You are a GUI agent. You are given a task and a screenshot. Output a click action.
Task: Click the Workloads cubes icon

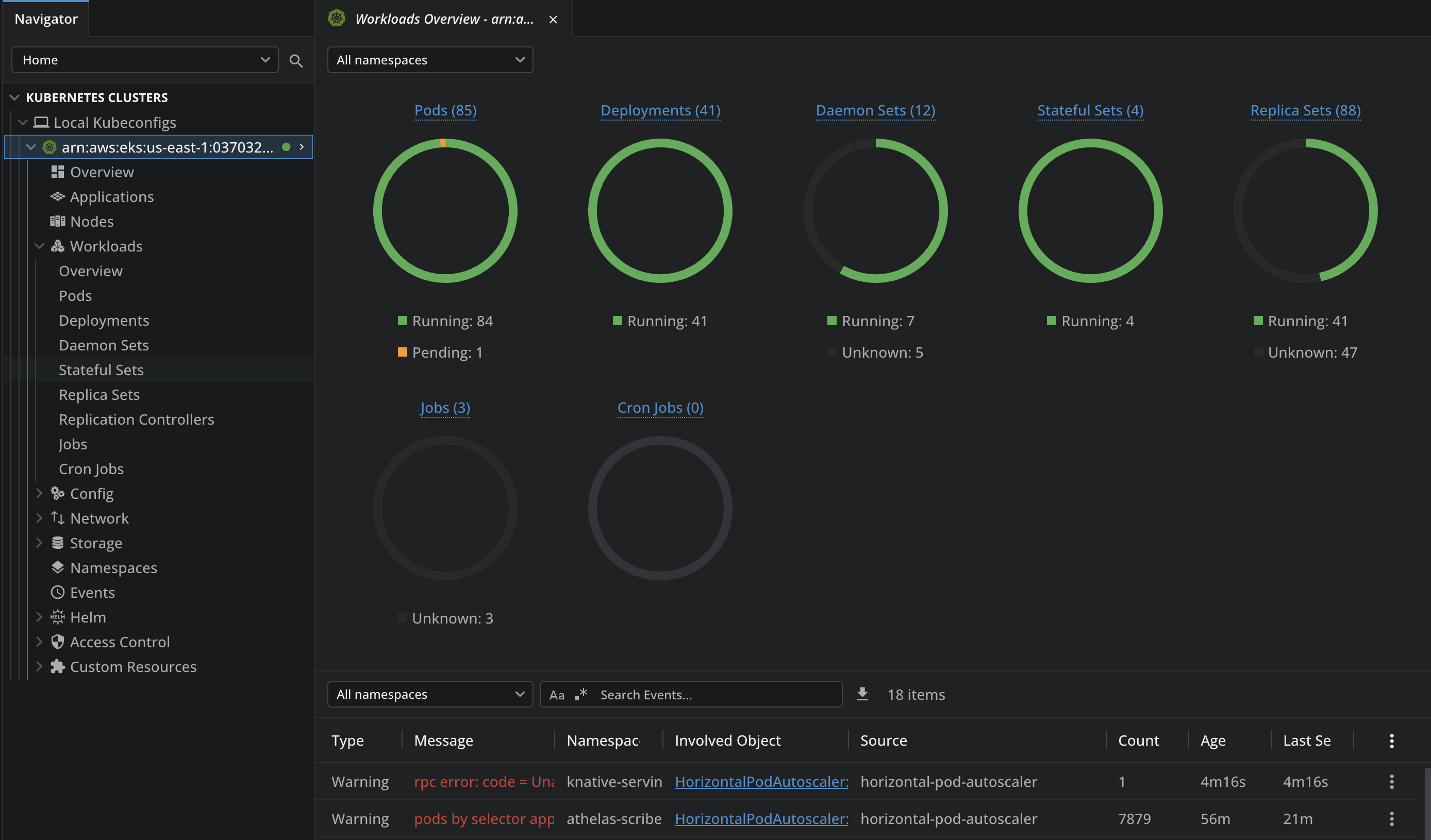click(57, 246)
